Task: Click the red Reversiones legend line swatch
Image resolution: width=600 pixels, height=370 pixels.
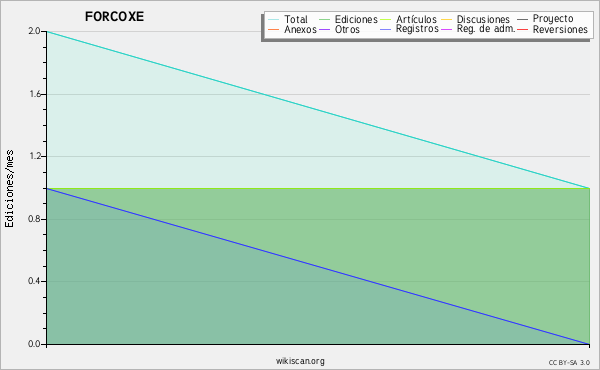Action: tap(522, 29)
